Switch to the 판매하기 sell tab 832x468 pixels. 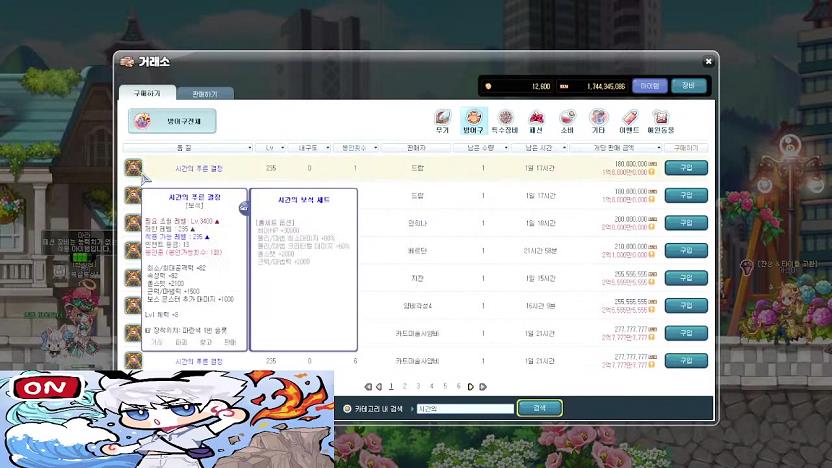click(206, 93)
